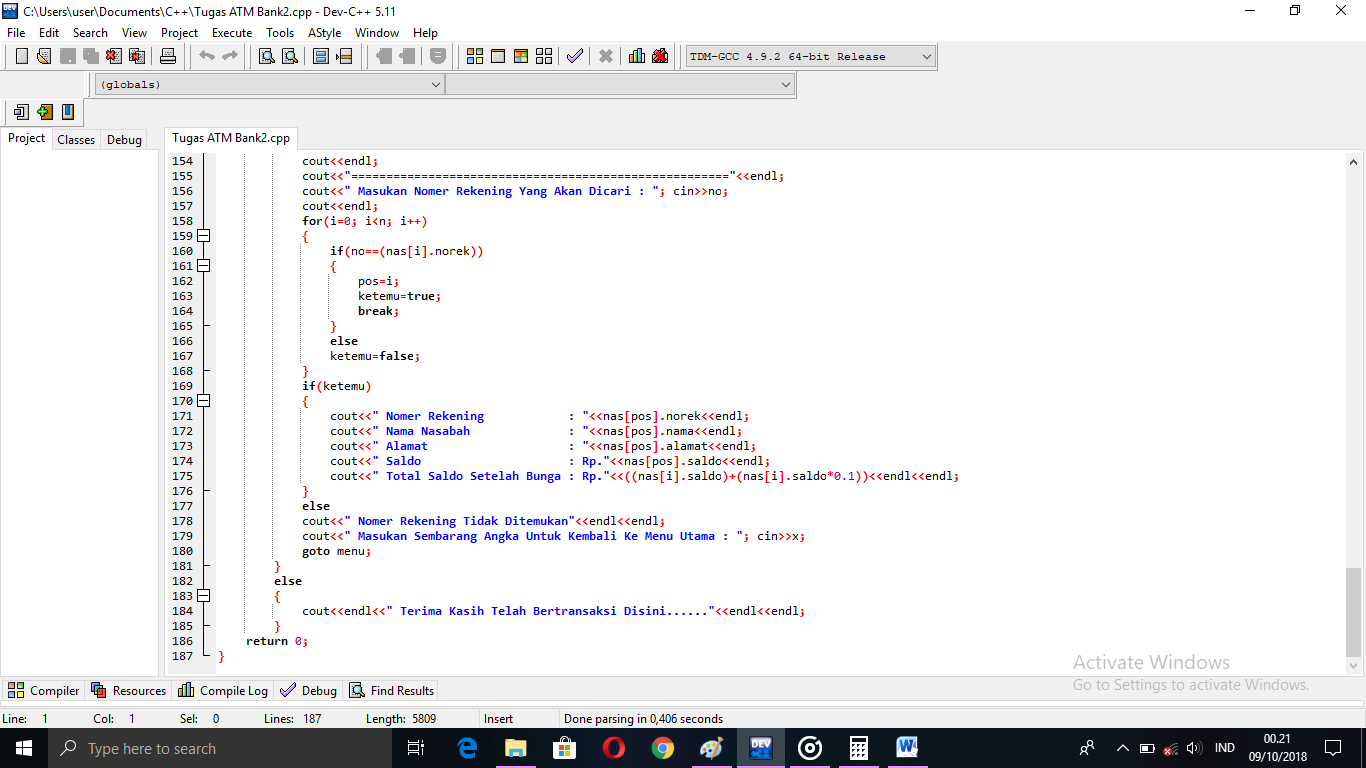Rebuild all files using the Rebuild icon

pos(543,56)
